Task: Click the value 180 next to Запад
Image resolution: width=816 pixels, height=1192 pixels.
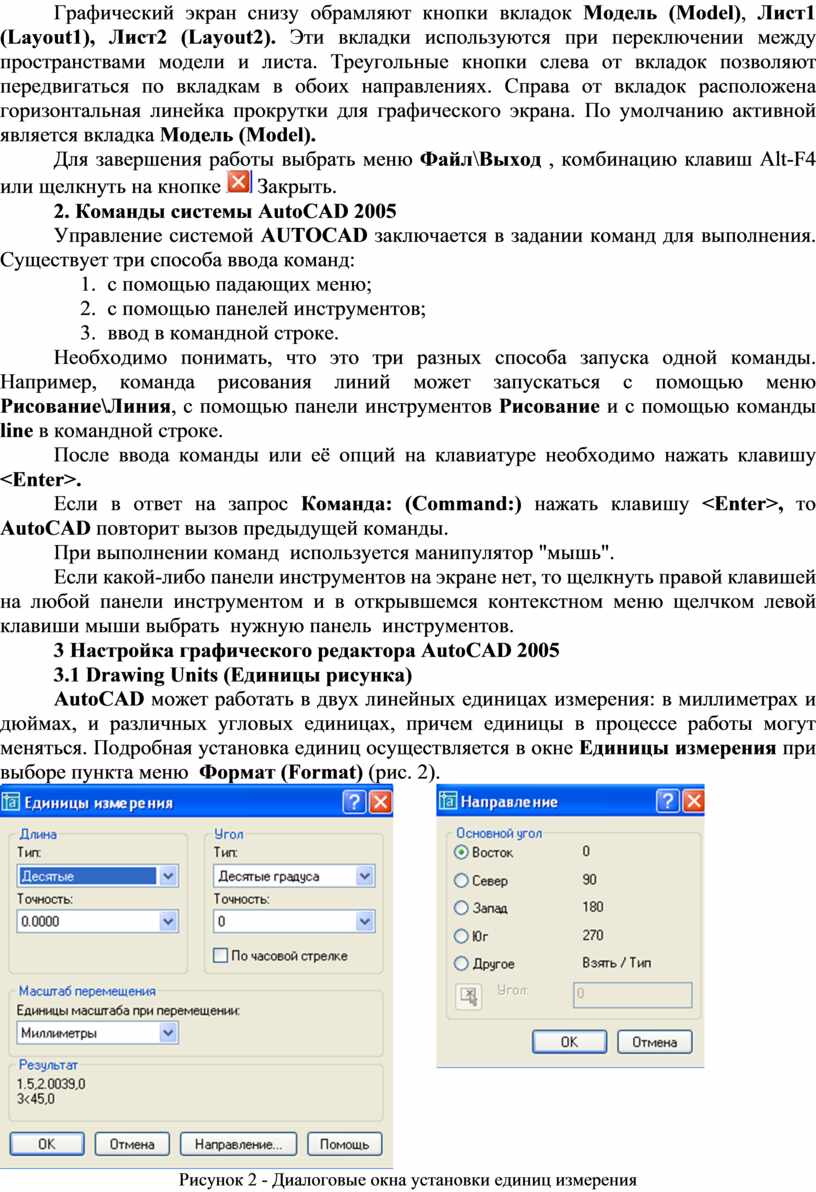Action: 592,907
